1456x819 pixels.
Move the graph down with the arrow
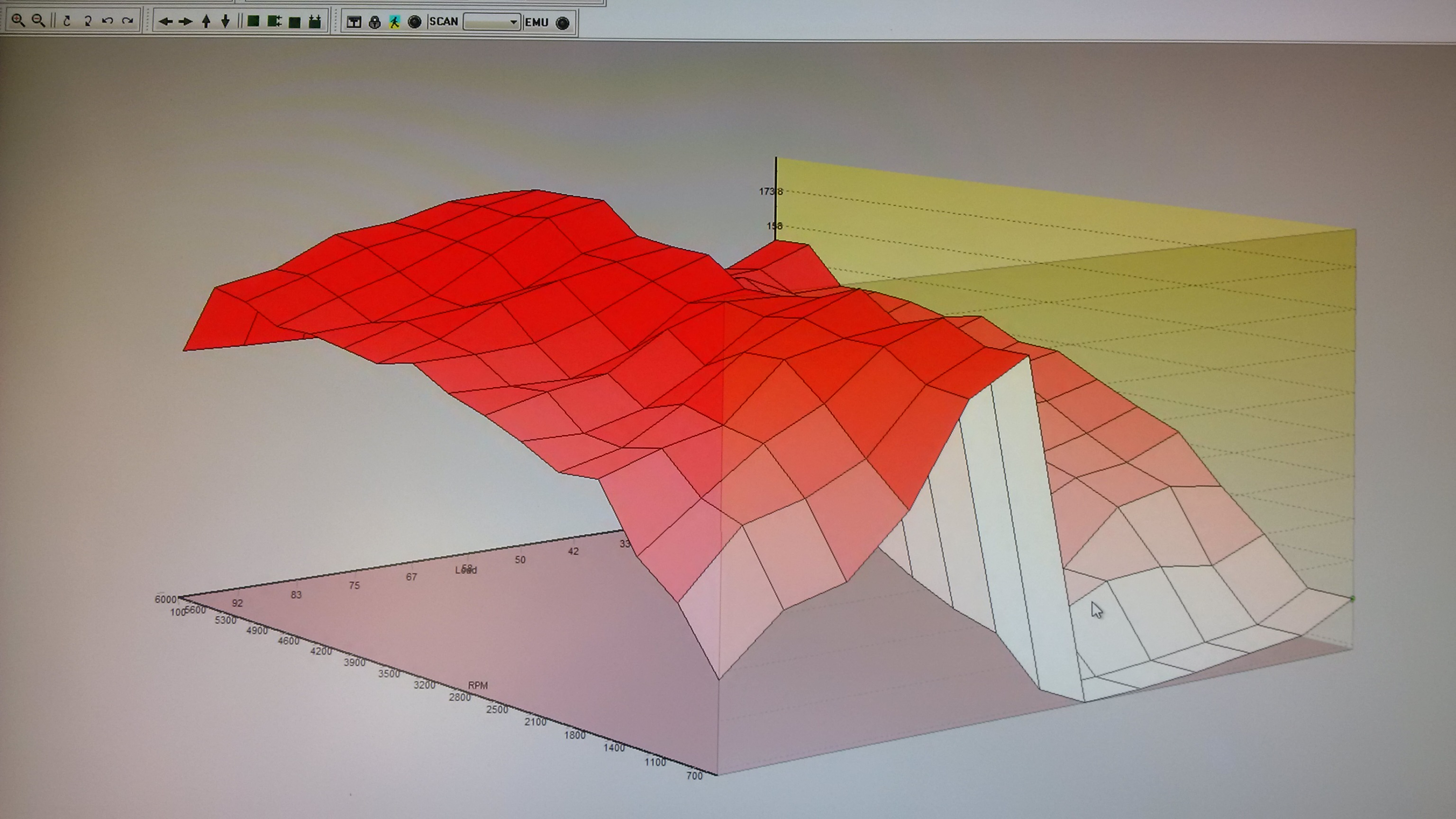pyautogui.click(x=226, y=21)
